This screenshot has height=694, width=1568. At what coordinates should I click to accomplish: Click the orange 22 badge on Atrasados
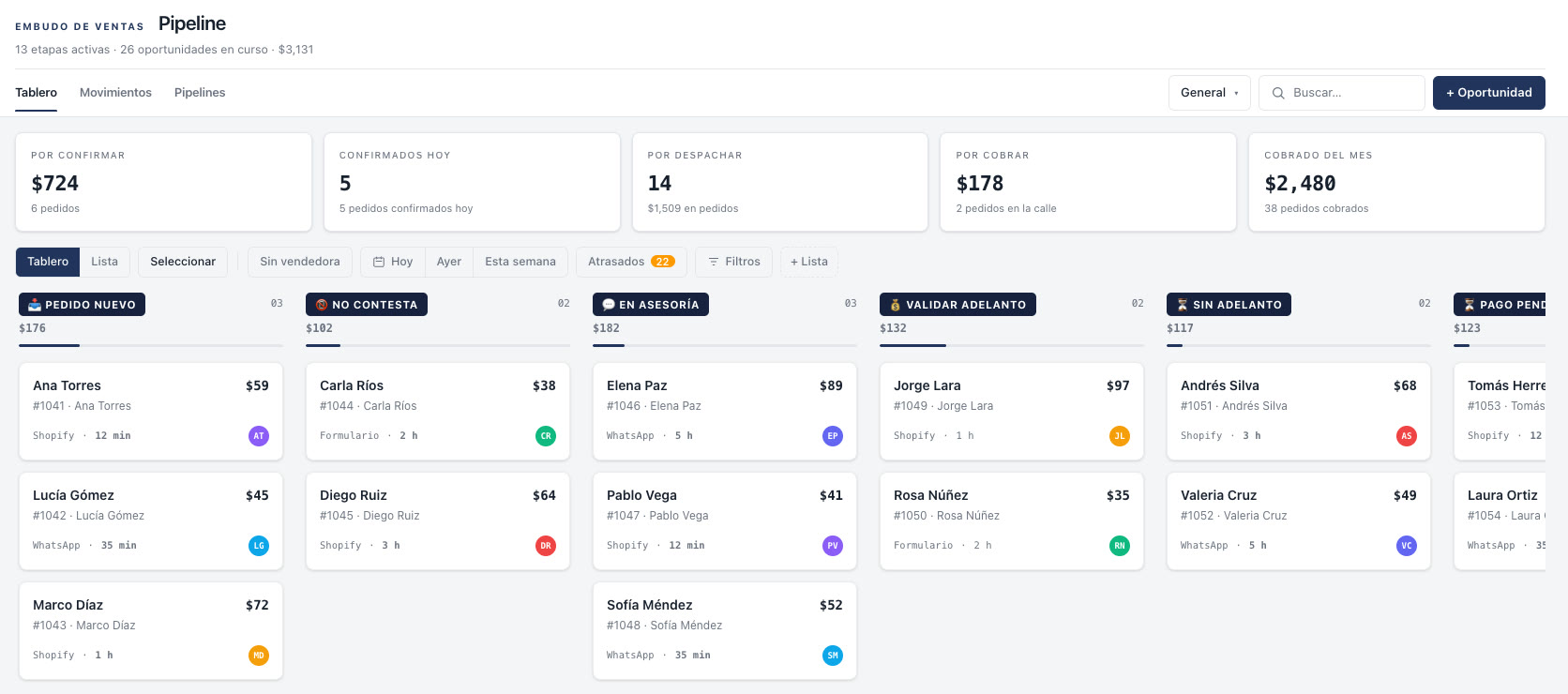click(x=663, y=262)
